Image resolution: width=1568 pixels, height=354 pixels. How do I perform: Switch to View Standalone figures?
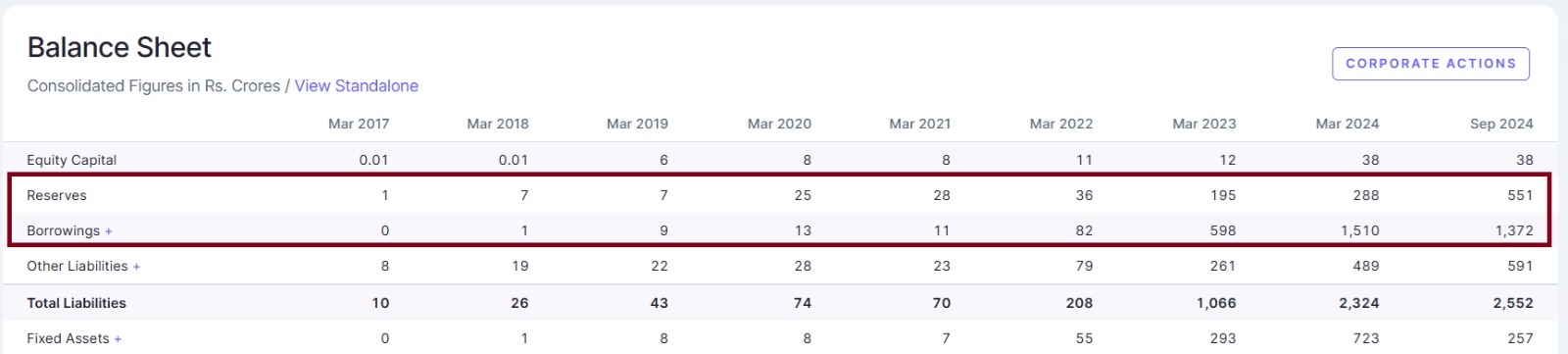pos(357,86)
